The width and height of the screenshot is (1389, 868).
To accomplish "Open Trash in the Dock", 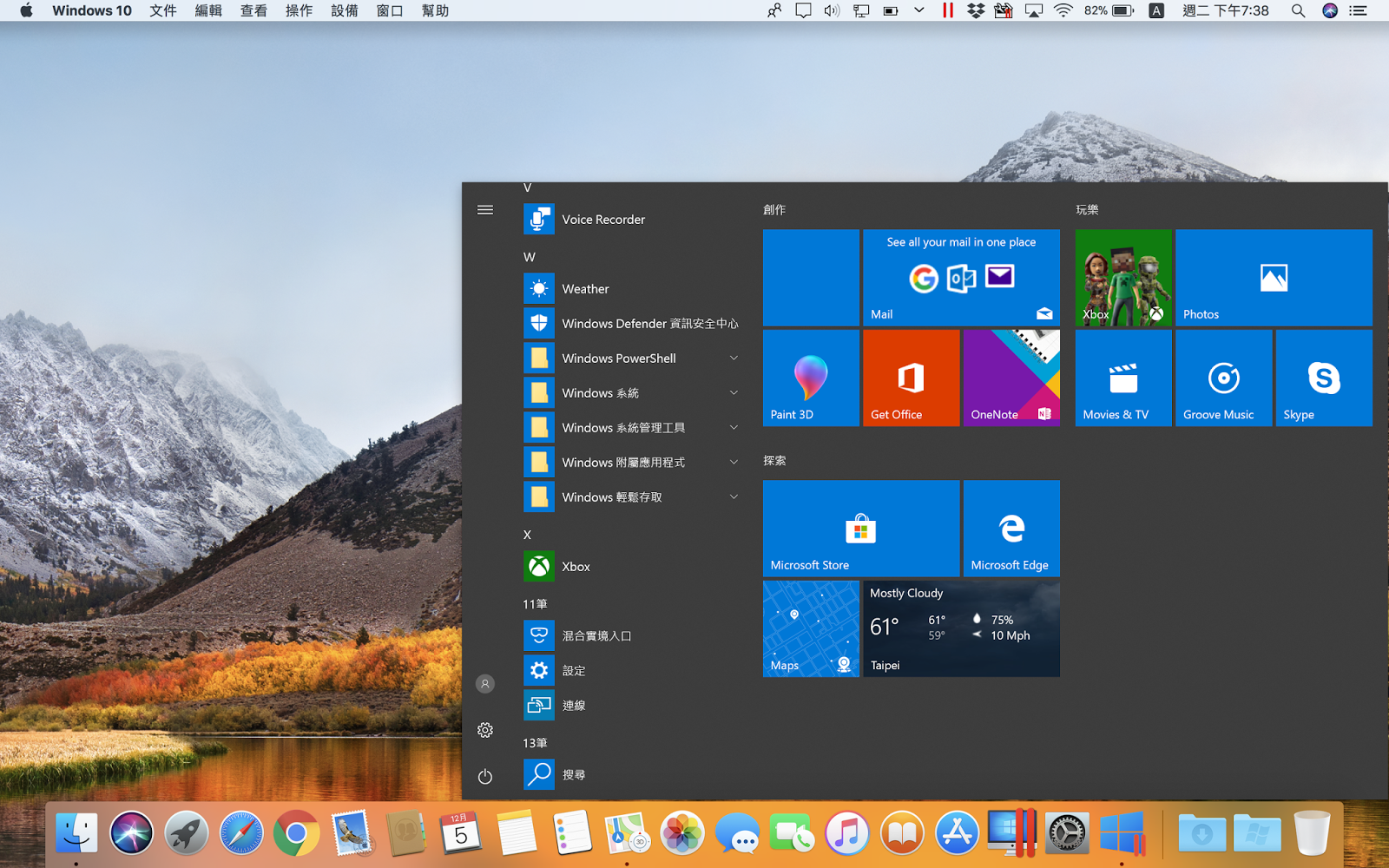I will (1312, 833).
